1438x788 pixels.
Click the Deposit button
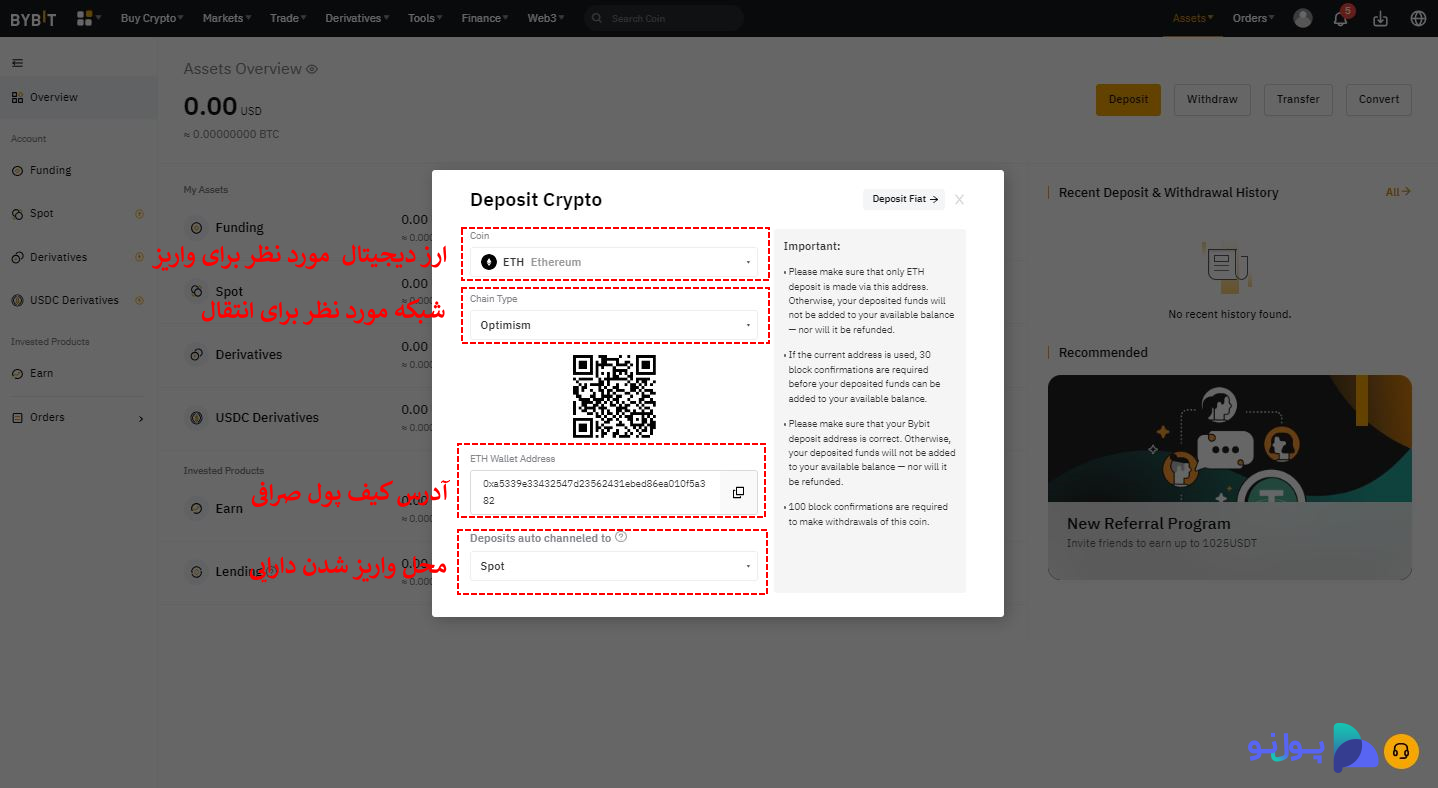pos(1128,99)
